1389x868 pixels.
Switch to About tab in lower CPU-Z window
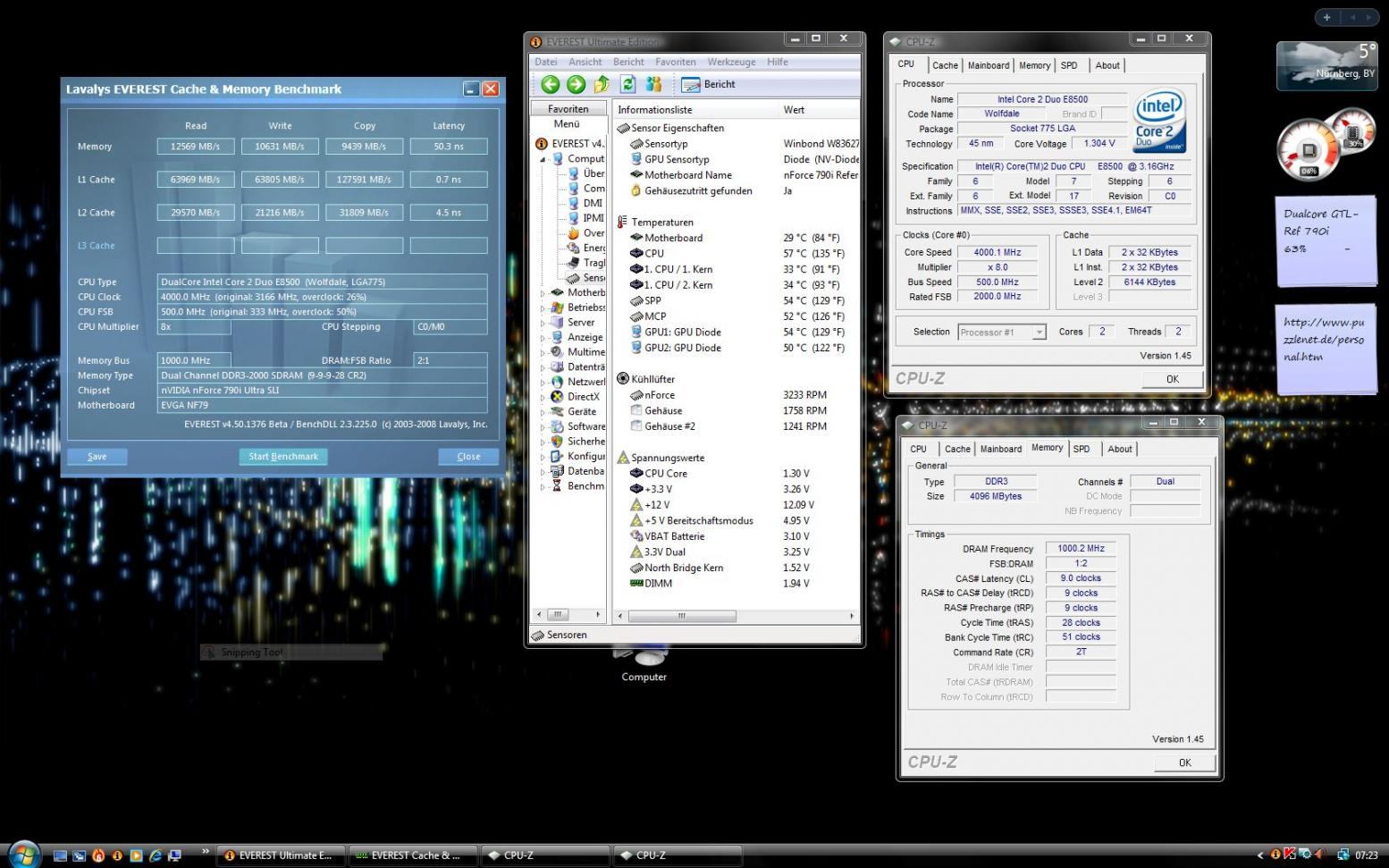(x=1119, y=449)
